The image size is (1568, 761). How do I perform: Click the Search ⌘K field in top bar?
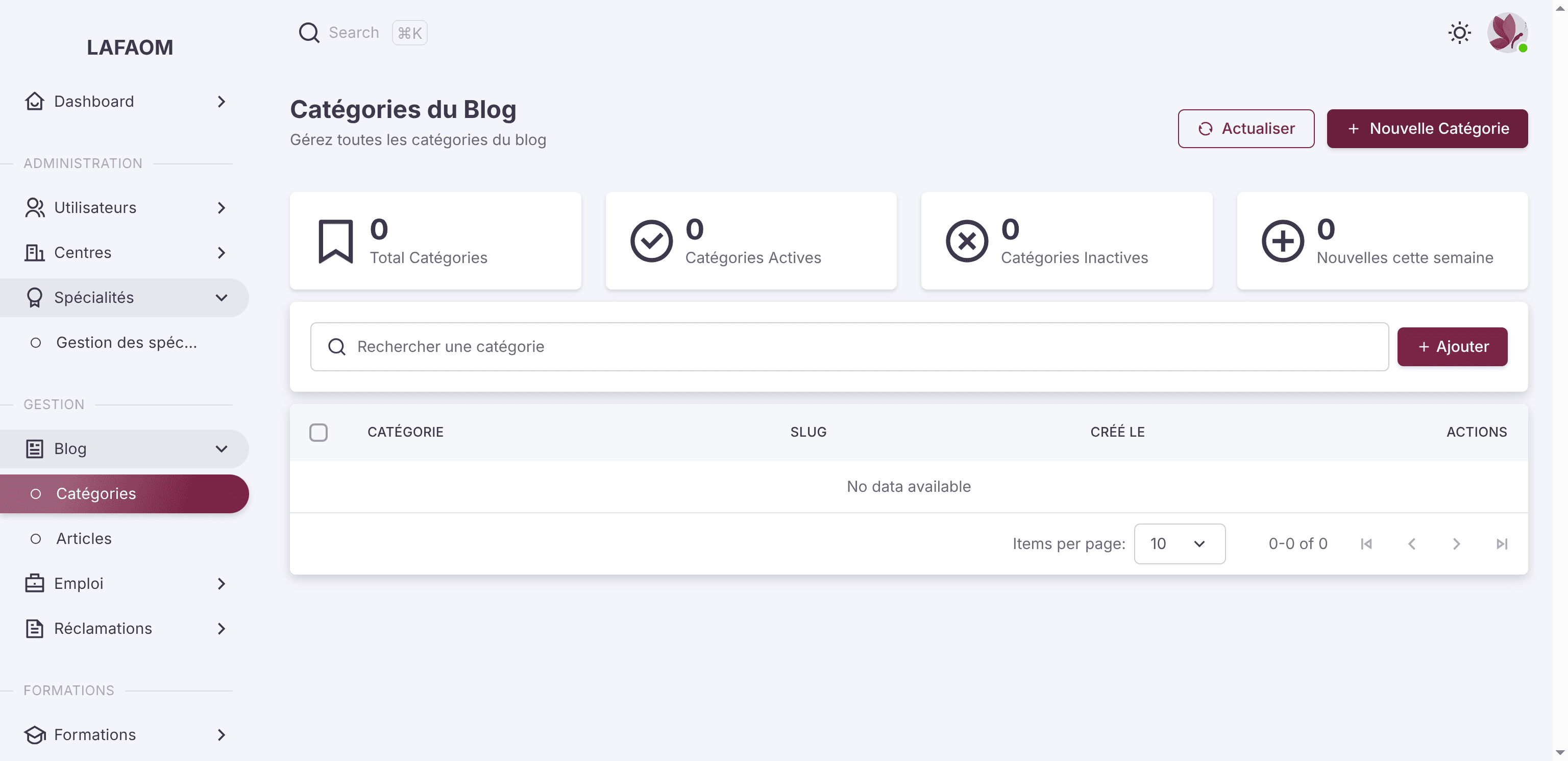point(363,33)
